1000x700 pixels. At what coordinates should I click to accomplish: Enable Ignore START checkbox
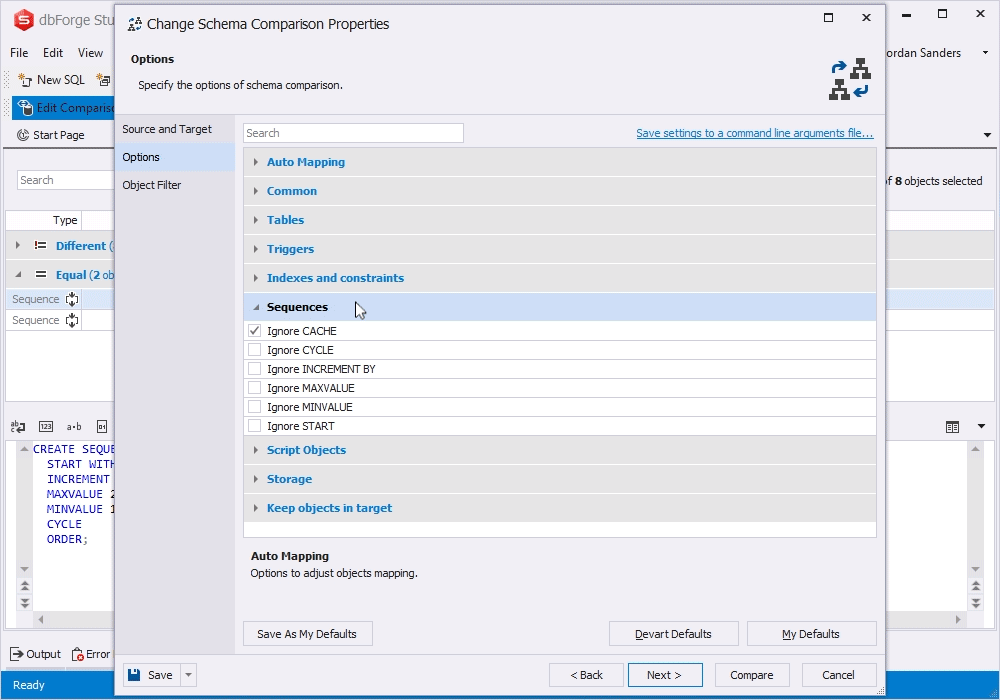click(254, 426)
